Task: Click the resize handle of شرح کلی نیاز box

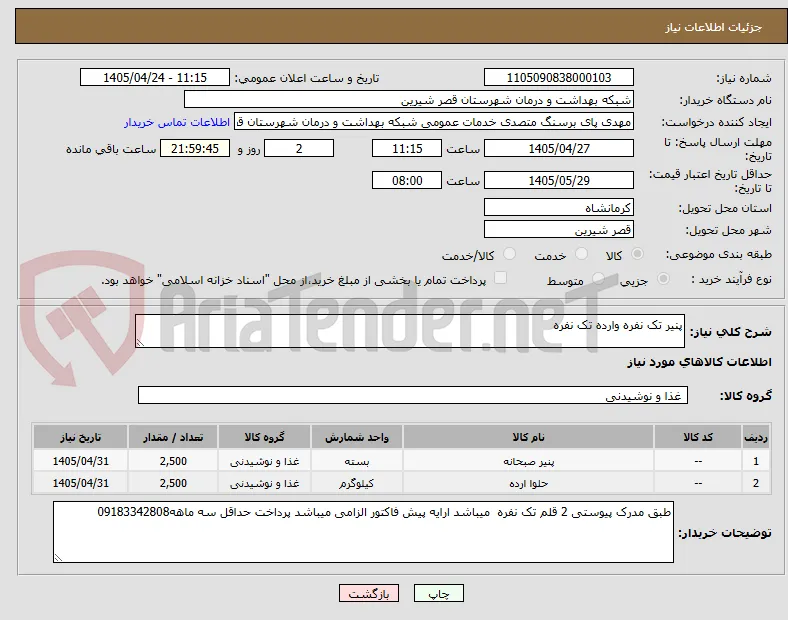Action: pos(140,343)
